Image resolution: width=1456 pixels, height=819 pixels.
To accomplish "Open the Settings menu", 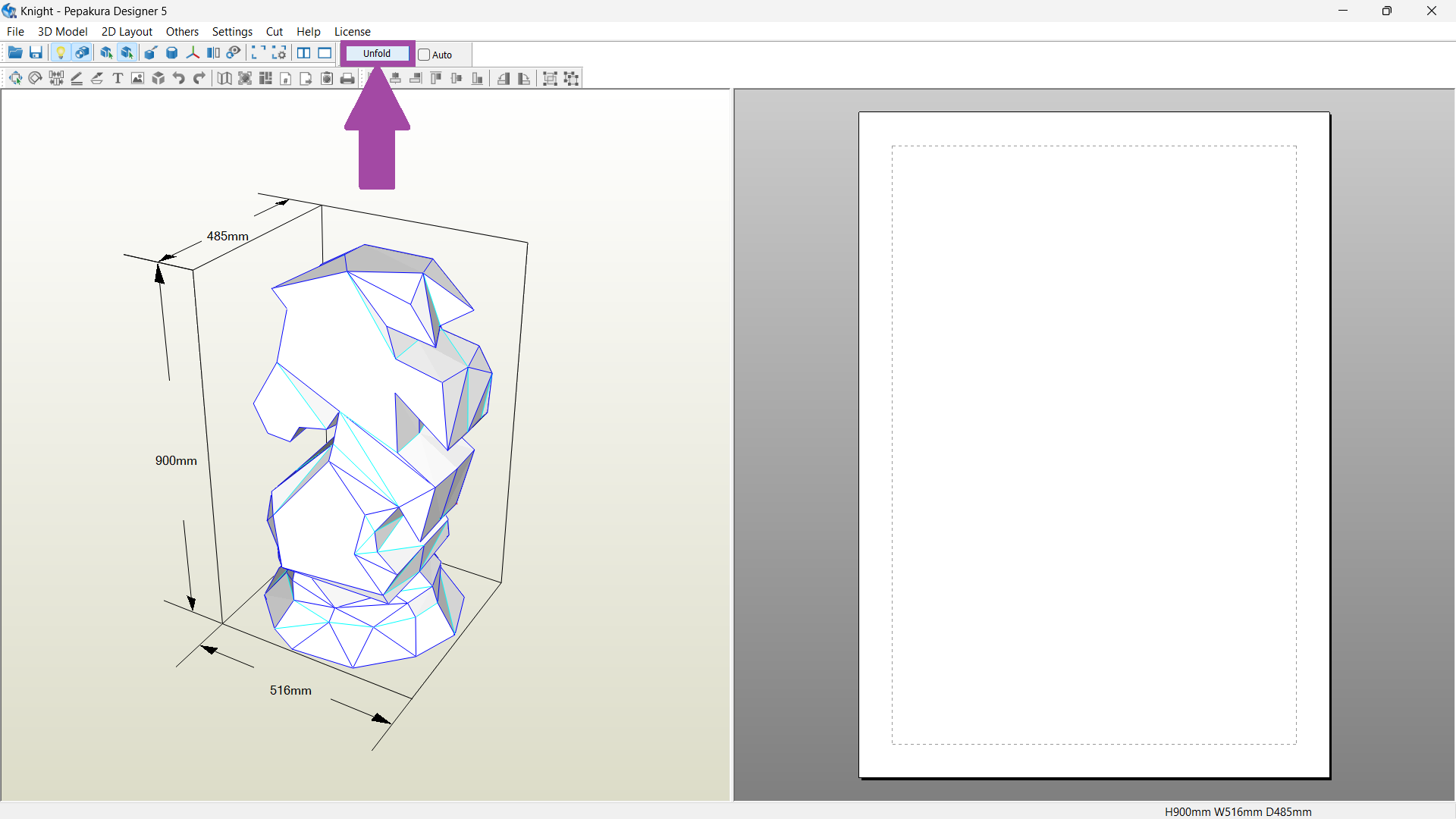I will click(232, 32).
